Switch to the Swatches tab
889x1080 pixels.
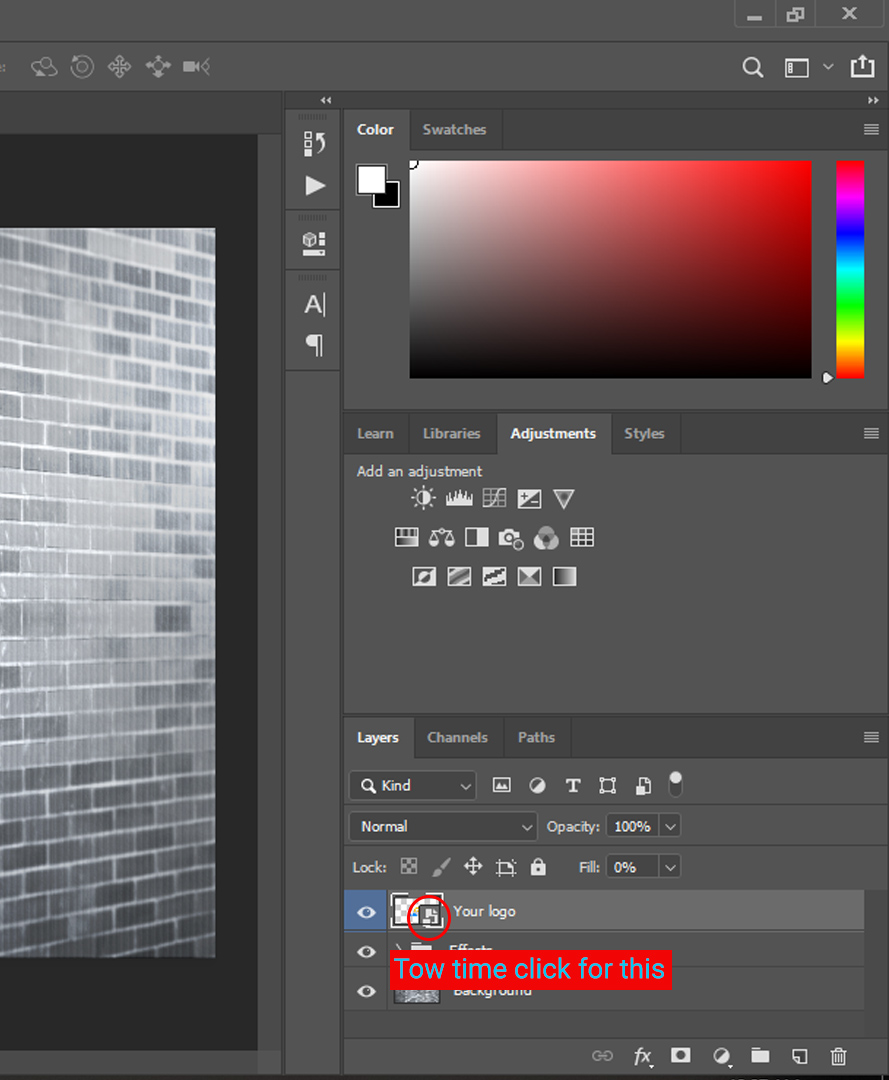[454, 130]
